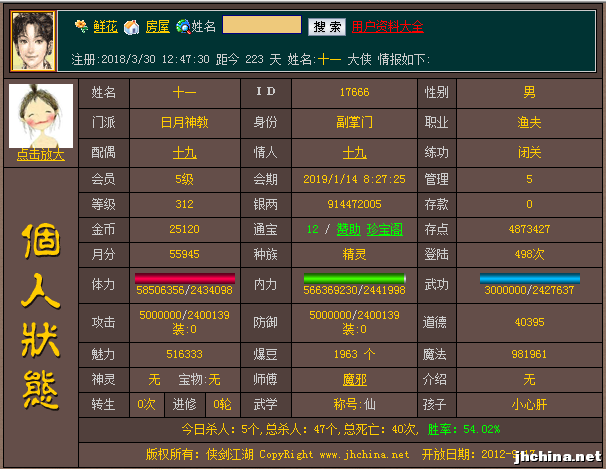606x469 pixels.
Task: Open the spouse 十九 link in 配偶 row
Action: tap(184, 153)
